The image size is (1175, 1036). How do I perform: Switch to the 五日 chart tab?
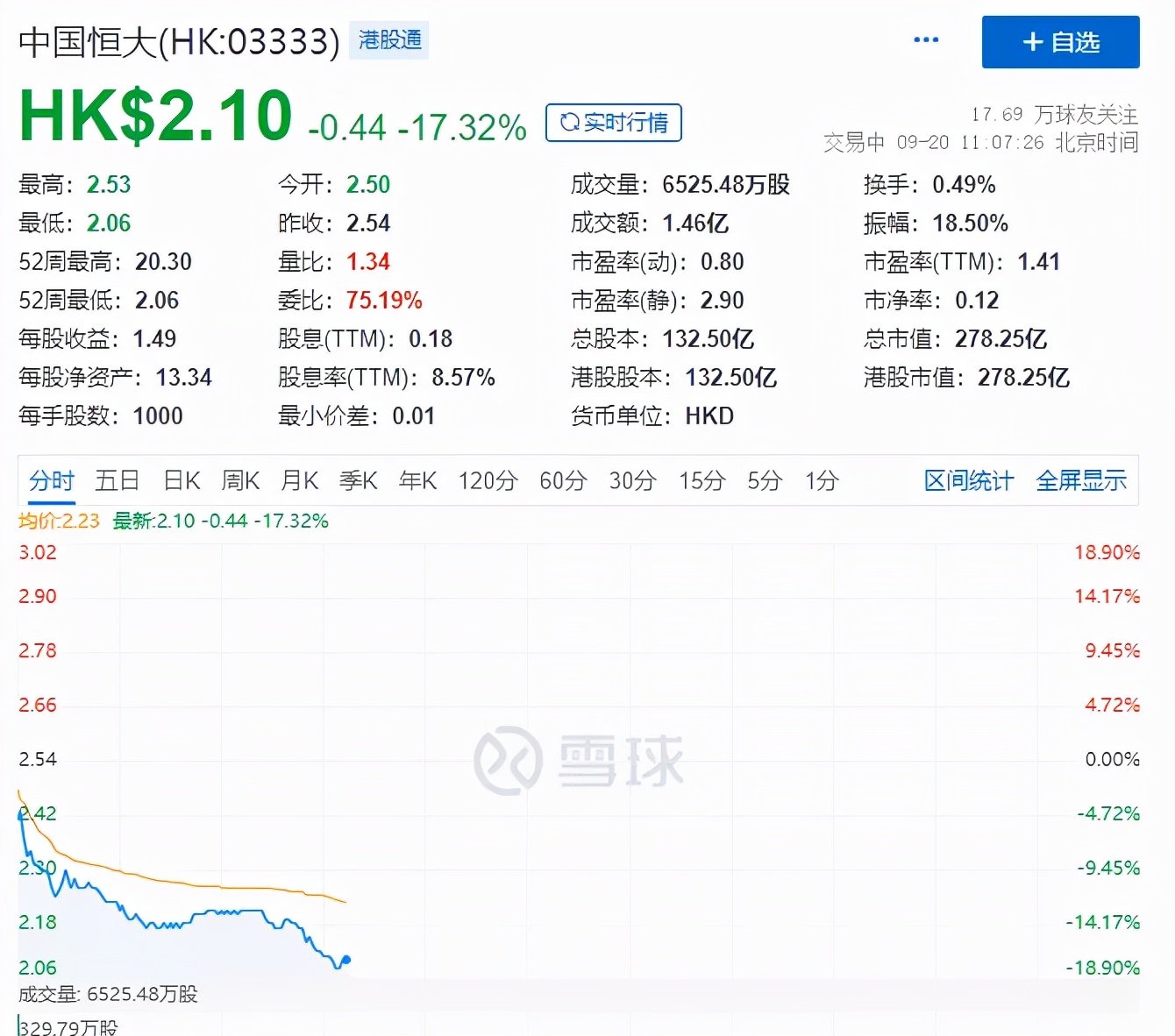(x=117, y=480)
